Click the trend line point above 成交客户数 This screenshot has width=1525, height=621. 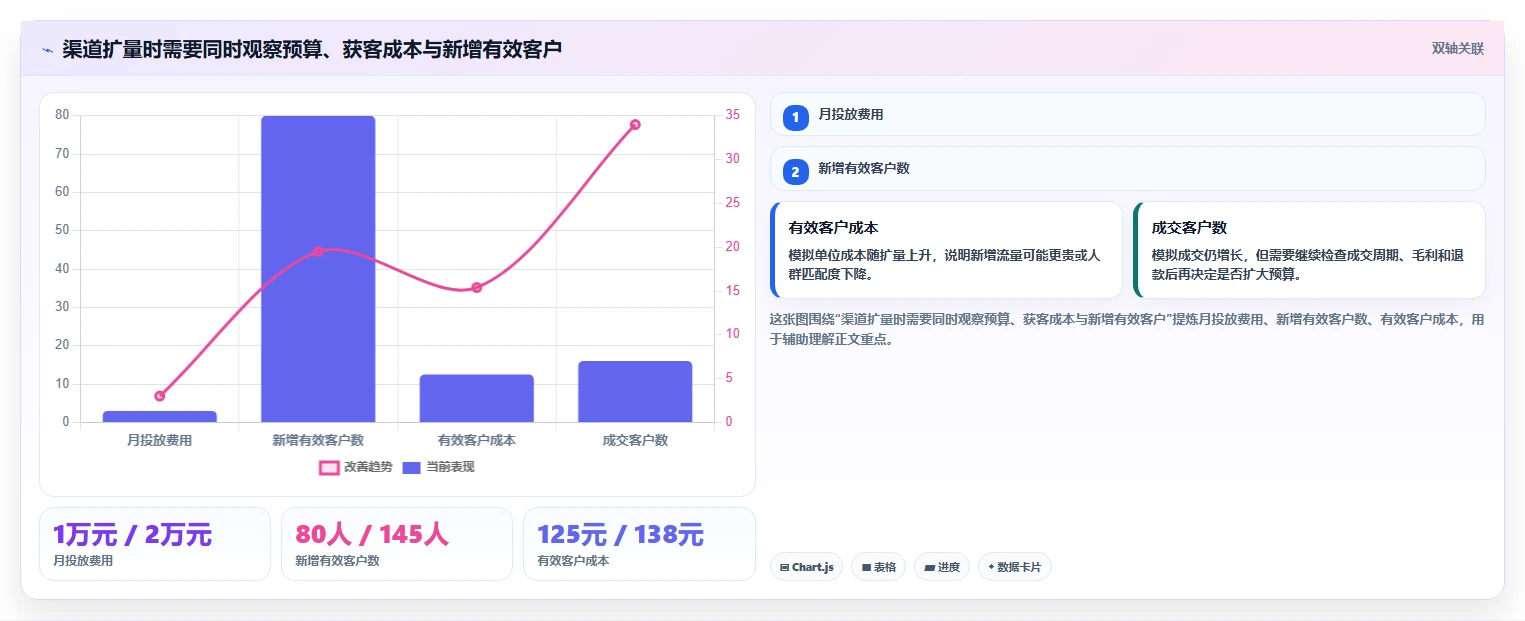[635, 125]
